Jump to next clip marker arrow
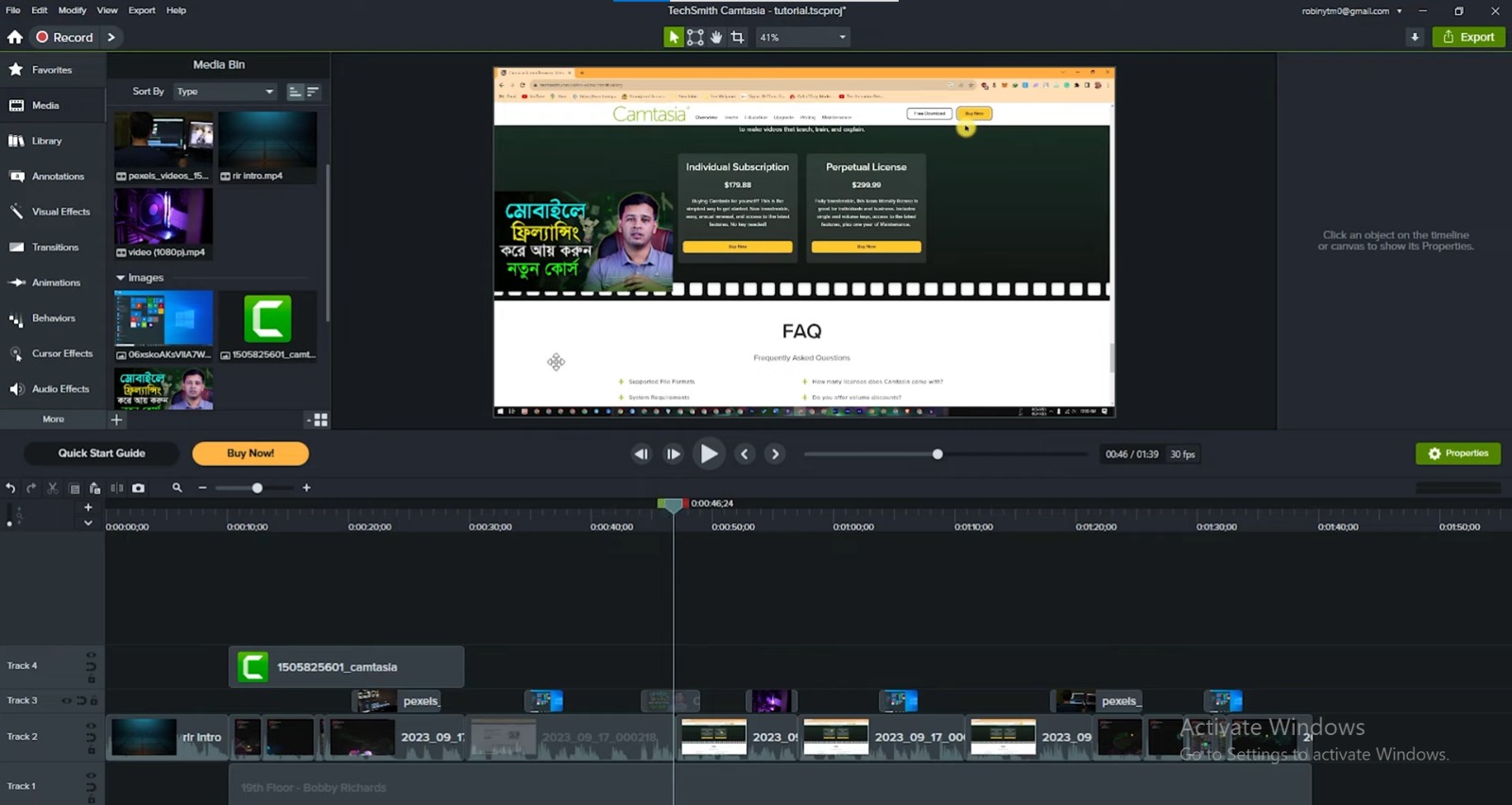The height and width of the screenshot is (805, 1512). pyautogui.click(x=775, y=454)
